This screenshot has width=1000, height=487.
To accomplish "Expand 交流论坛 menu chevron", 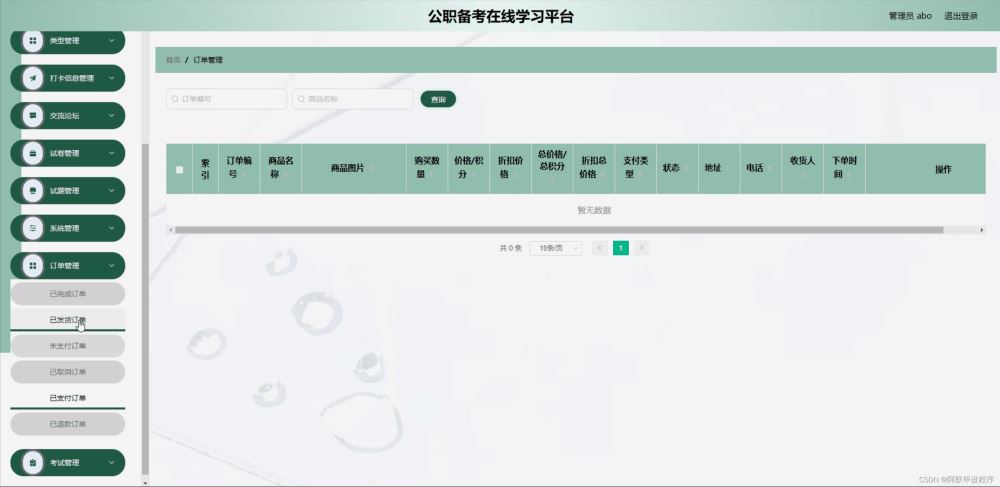I will pos(112,116).
